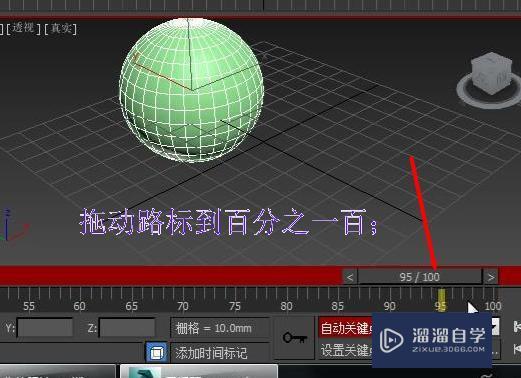Click the taskbar button with teal icon

pos(199,371)
